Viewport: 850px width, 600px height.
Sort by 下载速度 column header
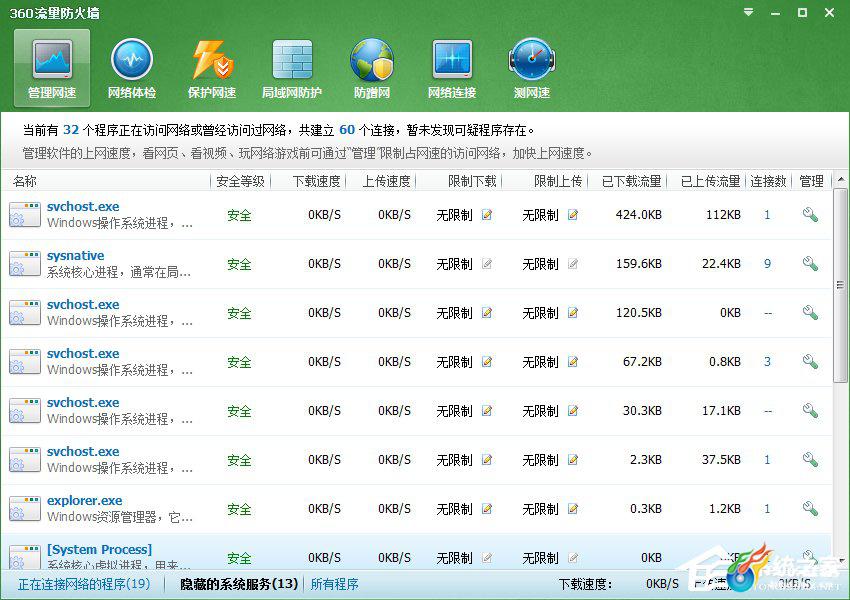pos(317,181)
